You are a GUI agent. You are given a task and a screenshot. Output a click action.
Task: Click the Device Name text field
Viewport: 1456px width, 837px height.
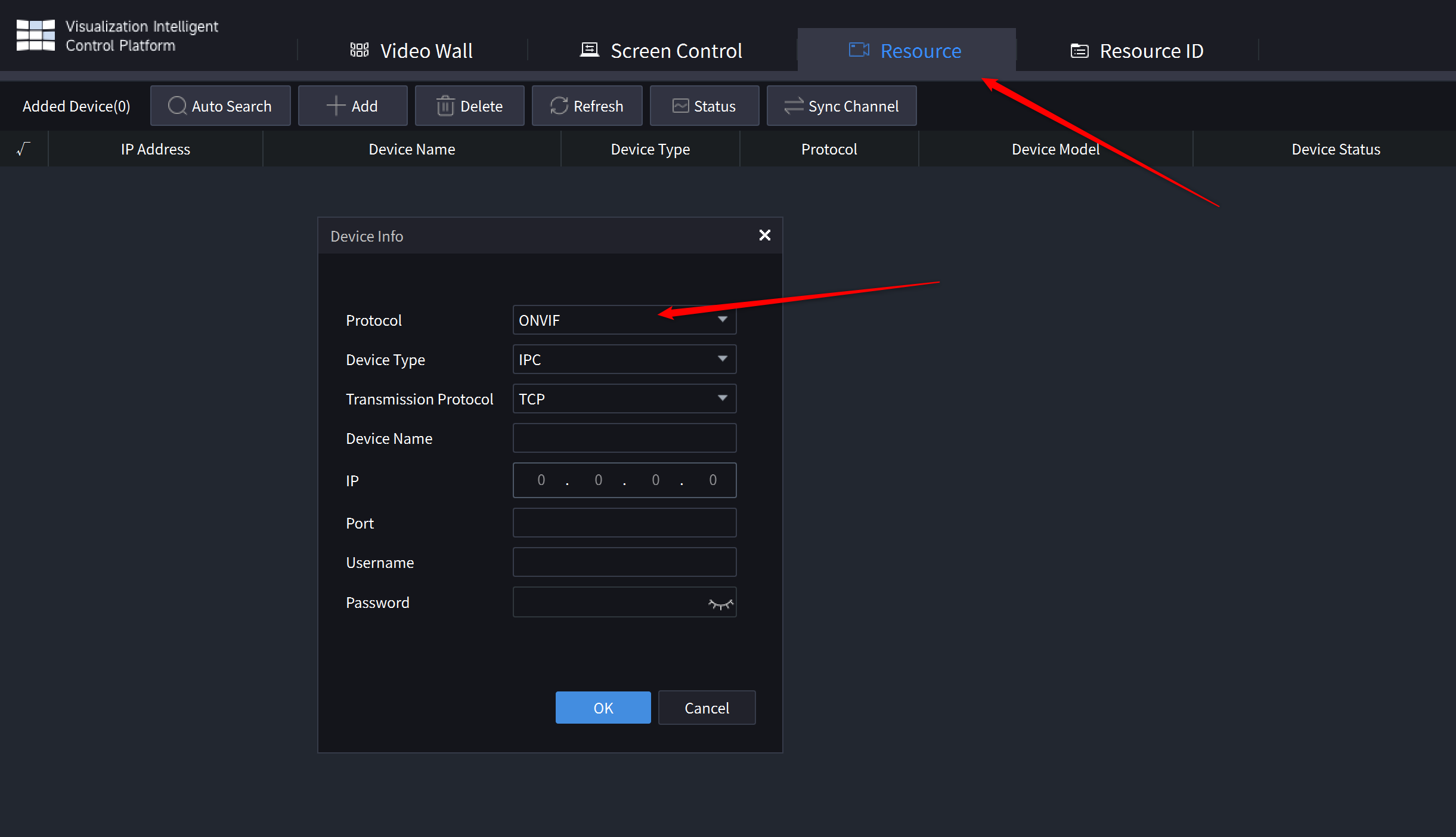[624, 438]
